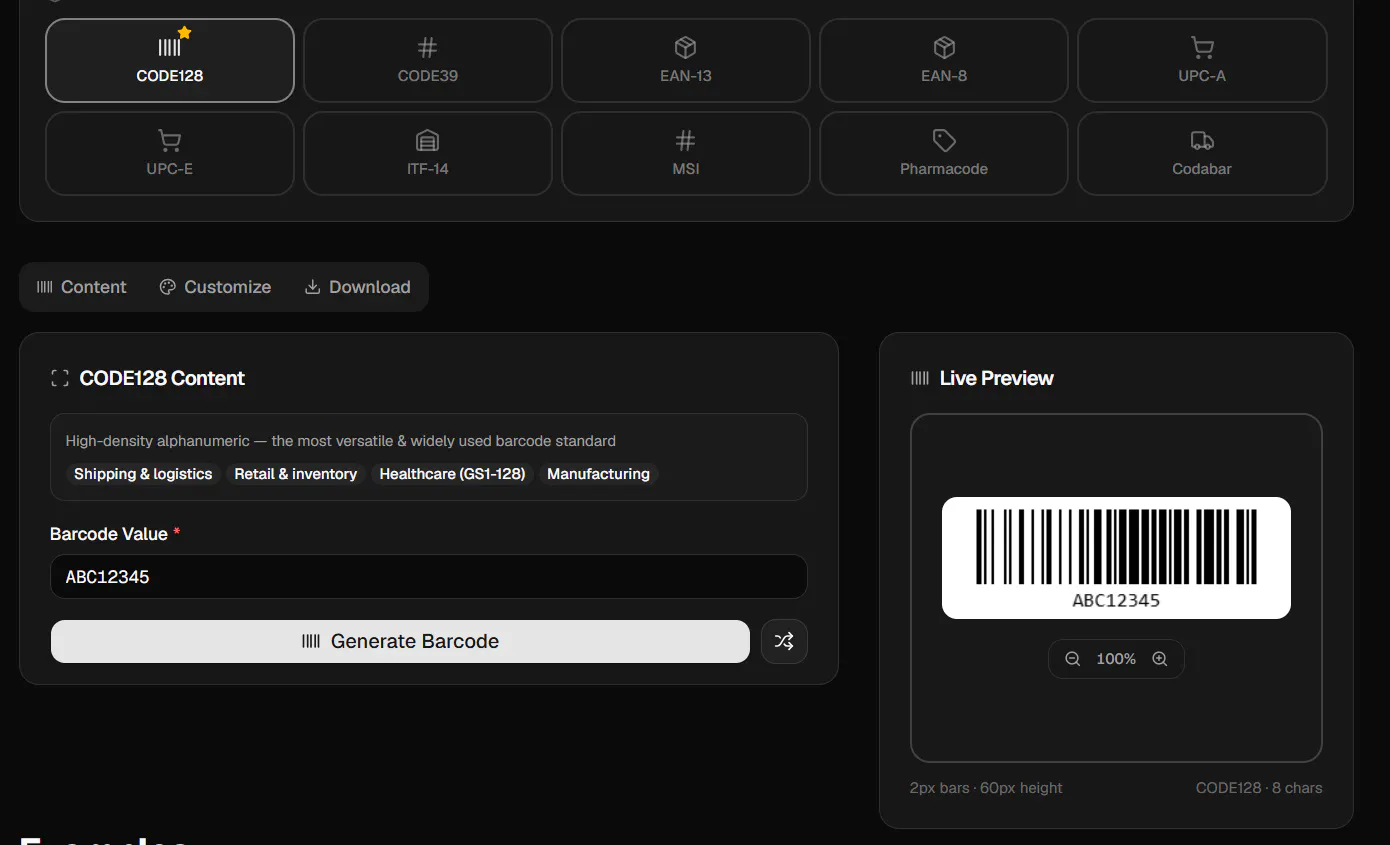Screen dimensions: 1390x845
Task: Select the ITF-14 barcode type
Action: [x=428, y=153]
